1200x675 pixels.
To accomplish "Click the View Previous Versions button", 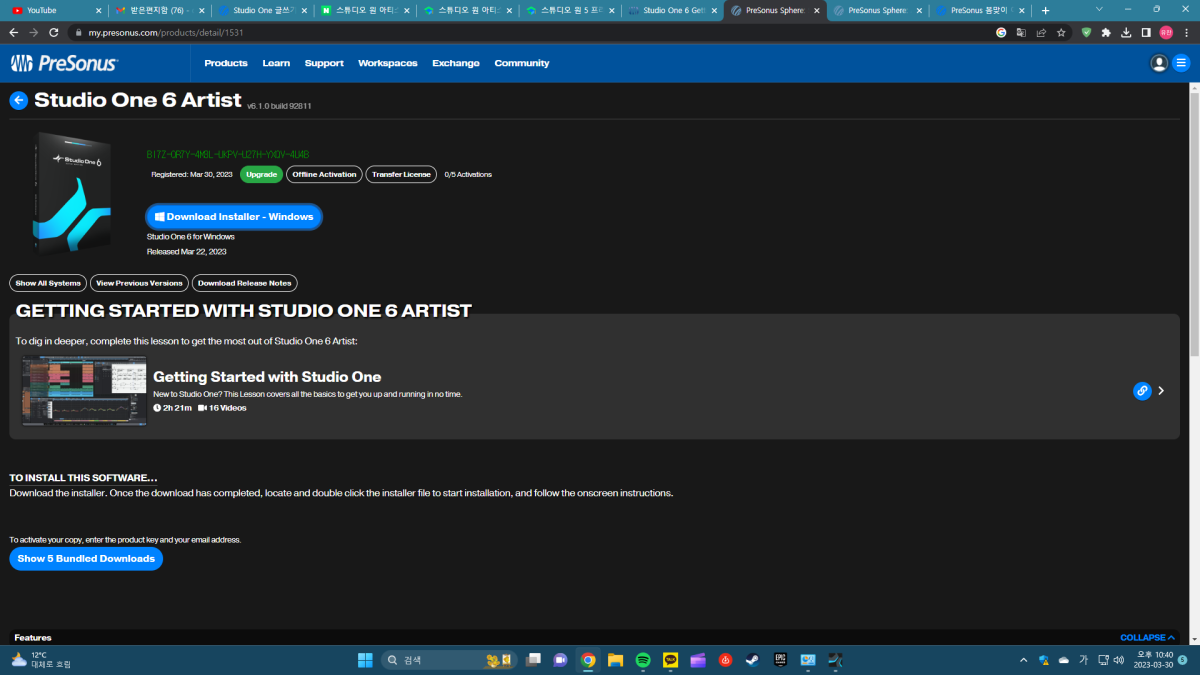I will point(139,283).
